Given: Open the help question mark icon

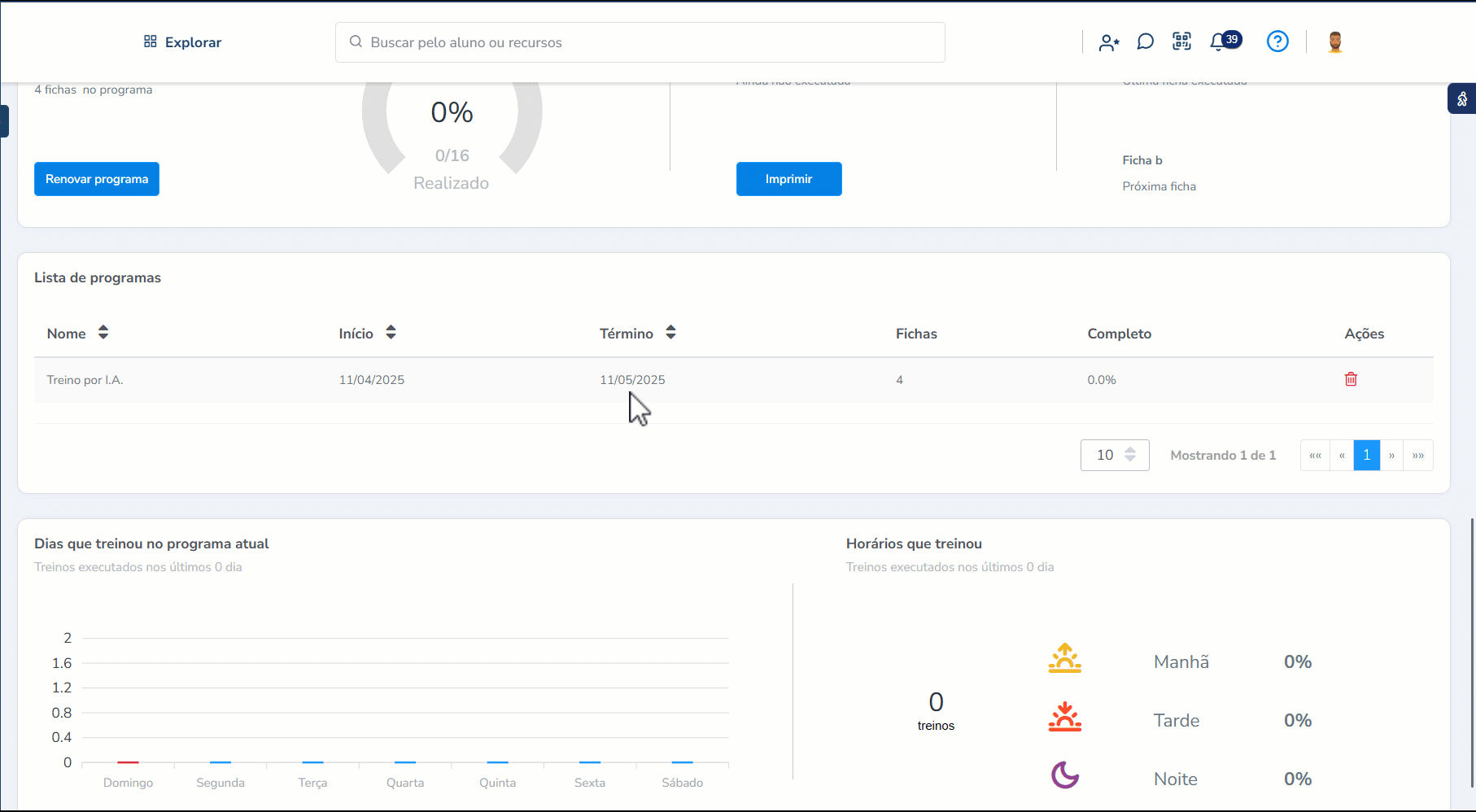Looking at the screenshot, I should [x=1277, y=41].
